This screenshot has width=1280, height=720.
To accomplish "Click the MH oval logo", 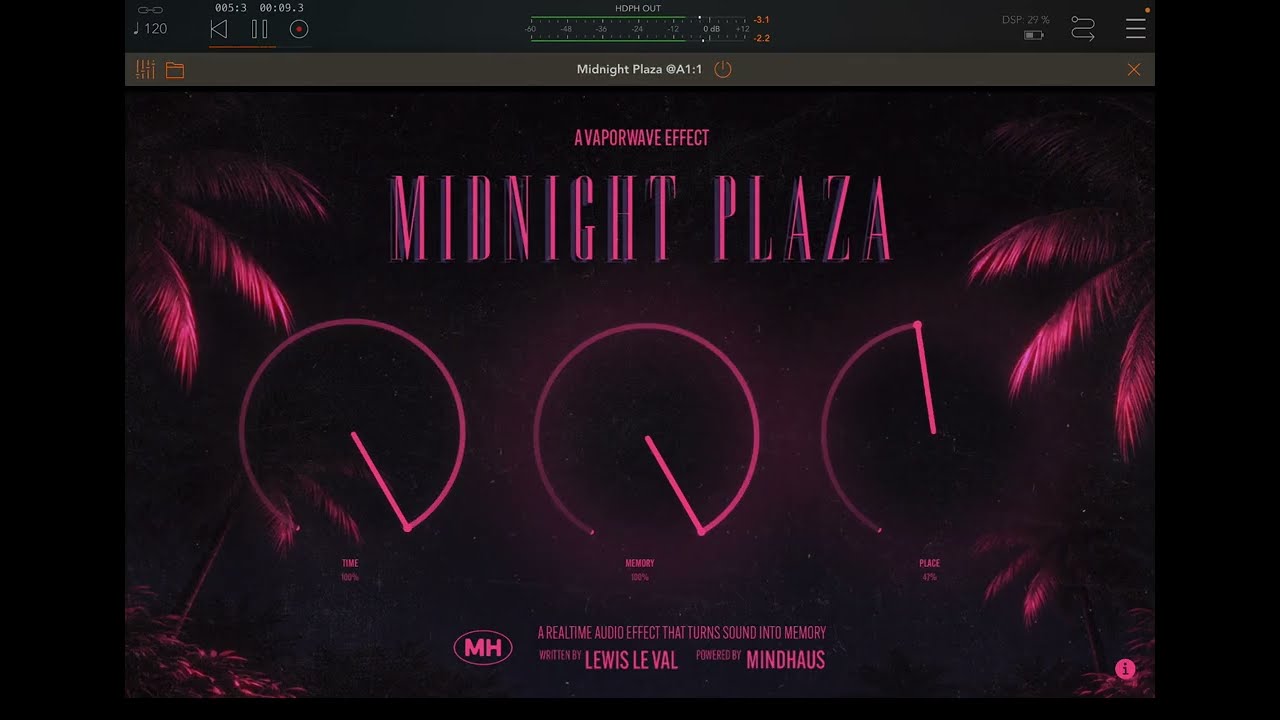I will [483, 648].
